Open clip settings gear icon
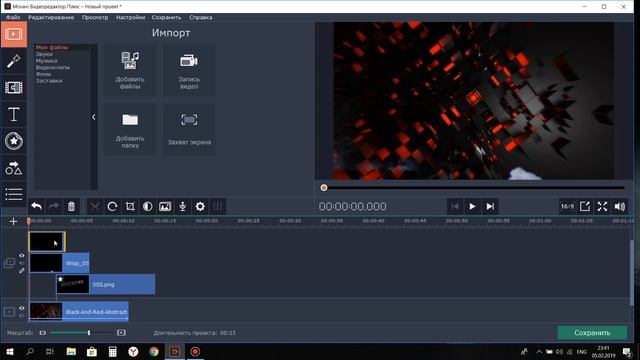This screenshot has height=360, width=640. coord(200,207)
